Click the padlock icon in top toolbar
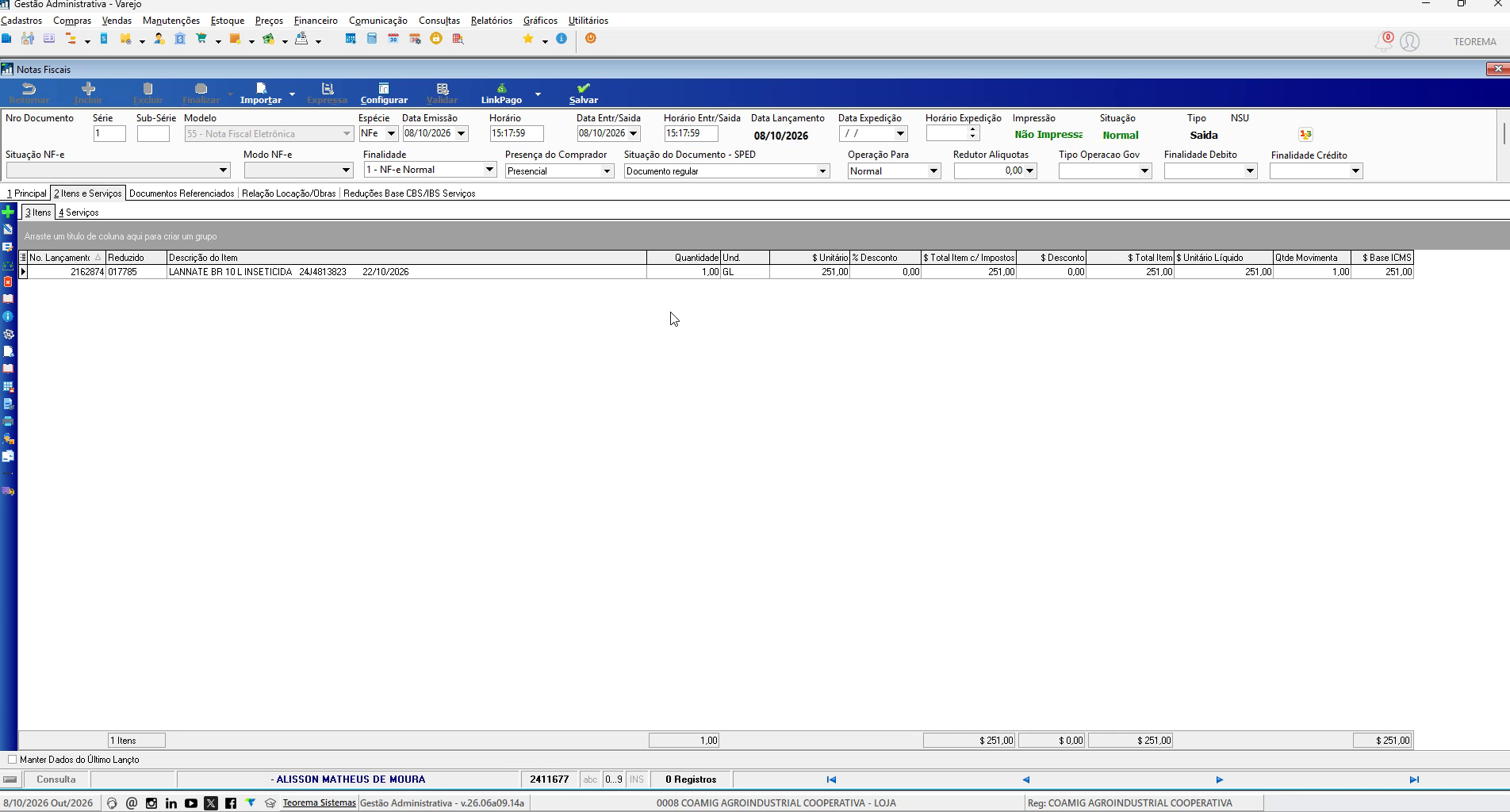Viewport: 1510px width, 812px height. pos(436,38)
